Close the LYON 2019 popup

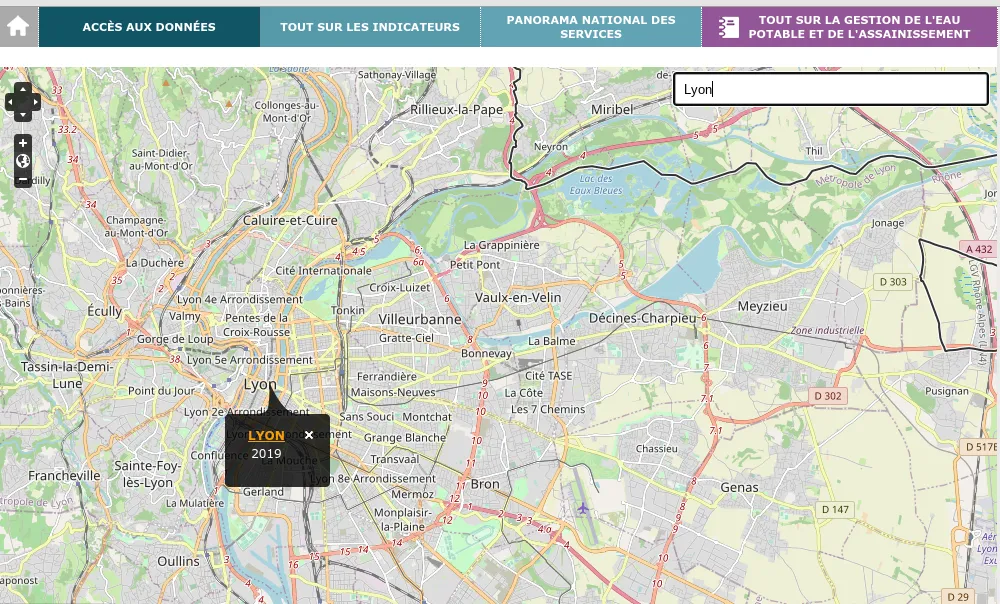(309, 435)
